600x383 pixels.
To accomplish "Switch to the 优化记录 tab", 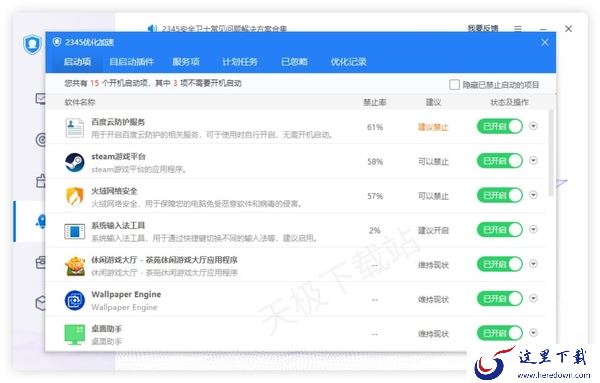I will click(349, 62).
